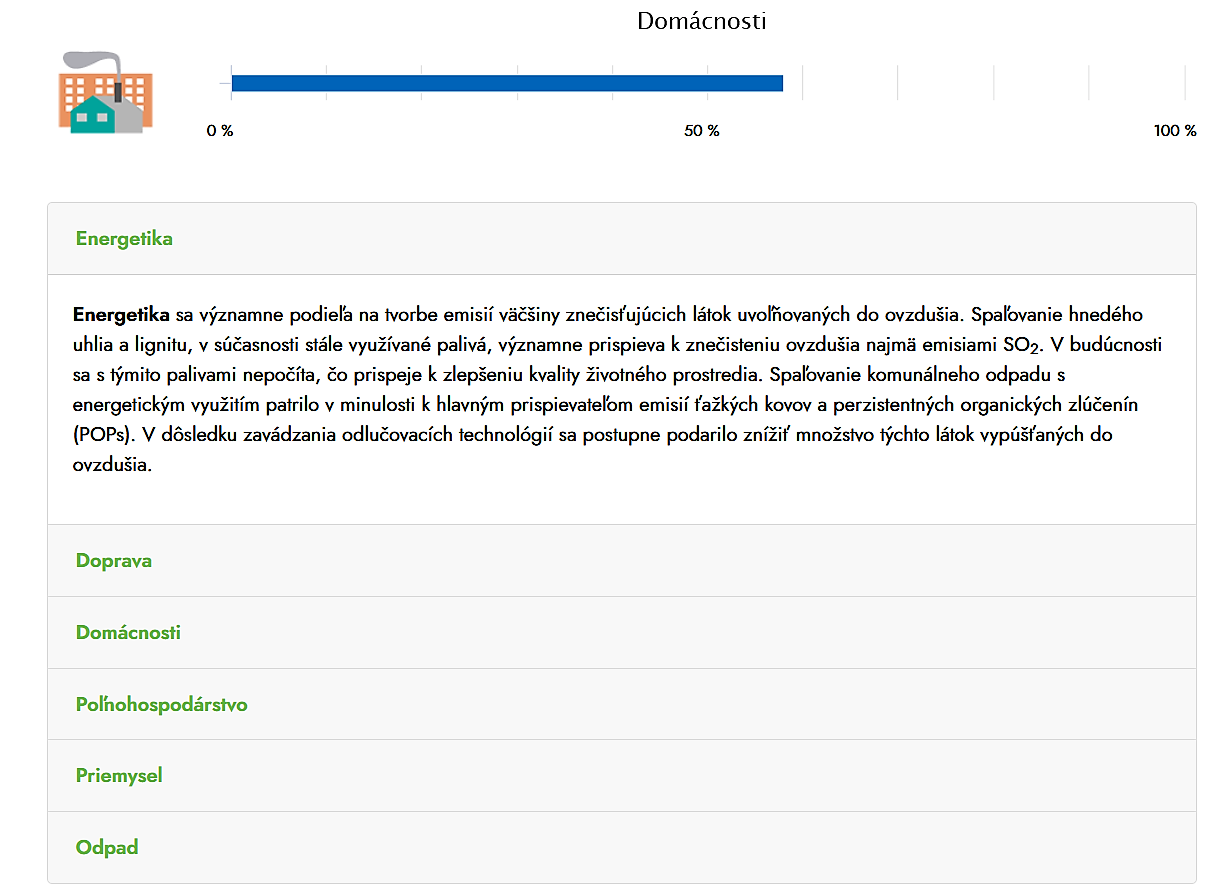Expand the Doprava accordion section

pos(114,561)
